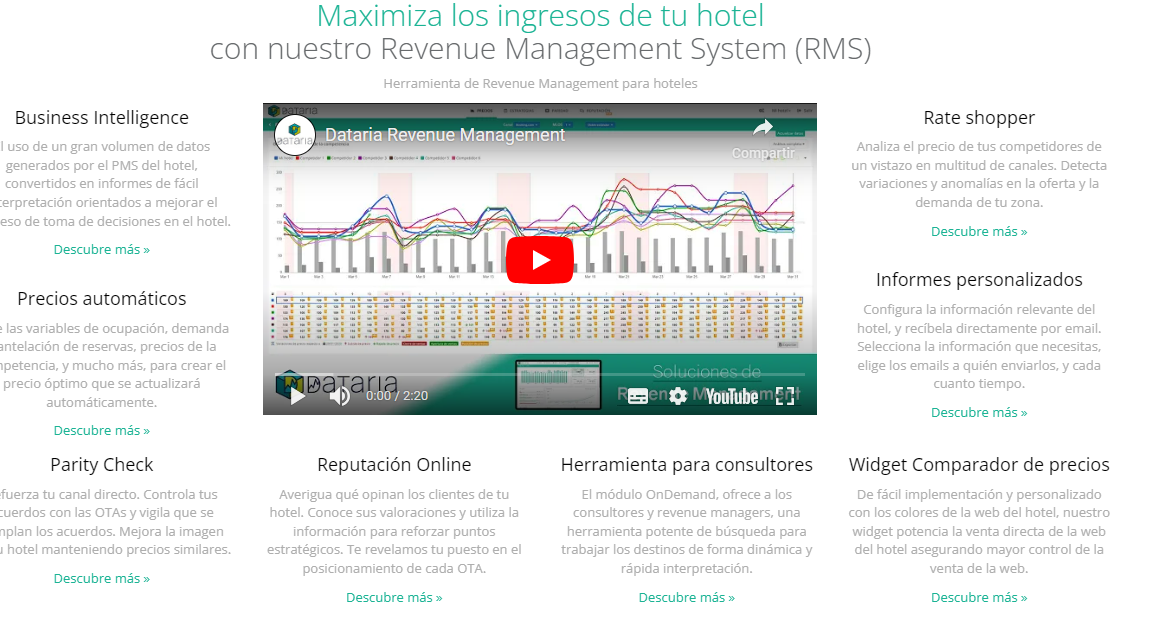Viewport: 1166px width, 619px height.
Task: Enter fullscreen mode on the video
Action: [785, 397]
